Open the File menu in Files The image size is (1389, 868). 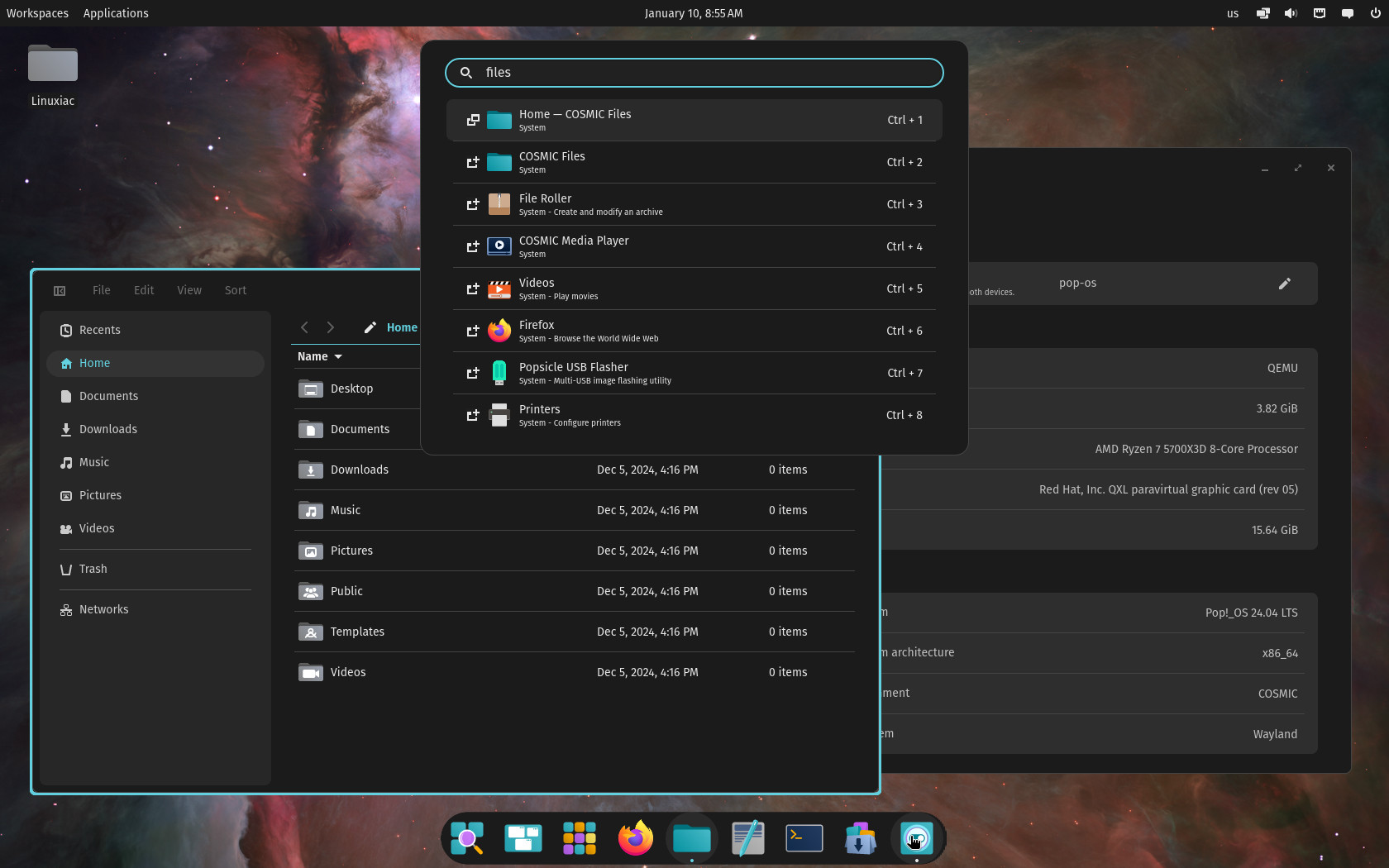point(102,290)
